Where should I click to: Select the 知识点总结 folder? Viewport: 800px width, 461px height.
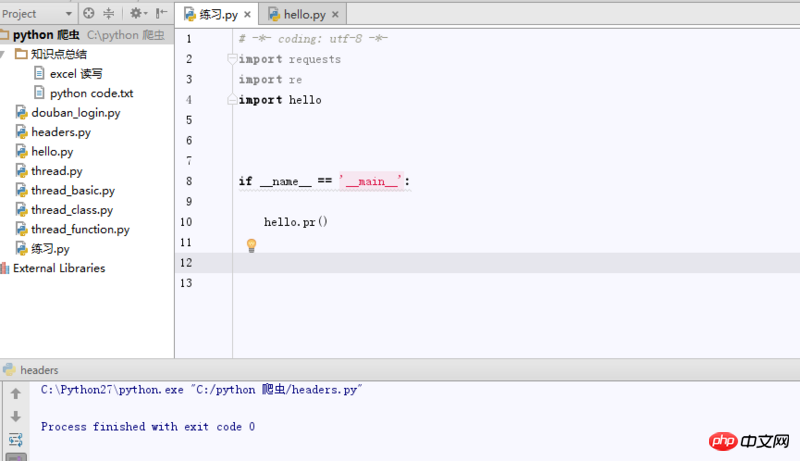click(59, 54)
